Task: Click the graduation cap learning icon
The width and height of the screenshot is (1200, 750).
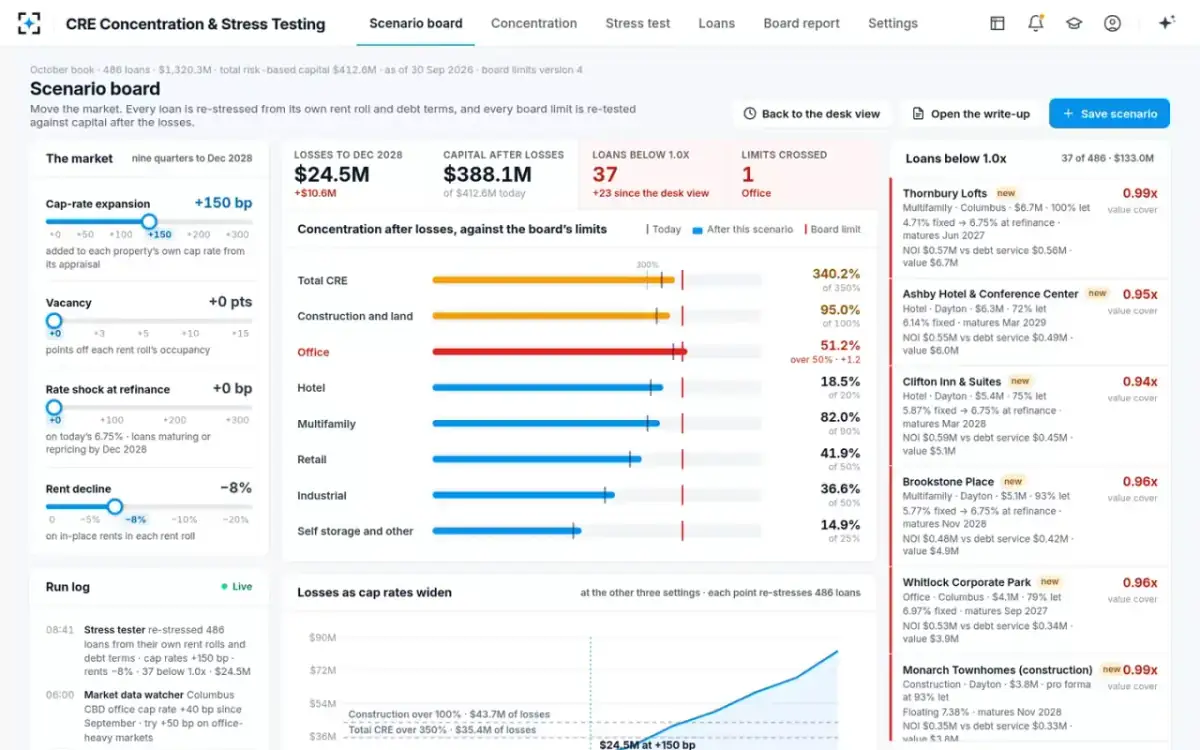Action: click(x=1074, y=23)
